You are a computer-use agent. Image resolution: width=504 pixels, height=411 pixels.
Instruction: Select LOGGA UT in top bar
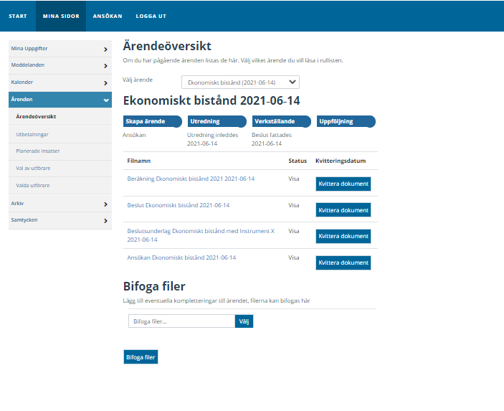pyautogui.click(x=151, y=16)
